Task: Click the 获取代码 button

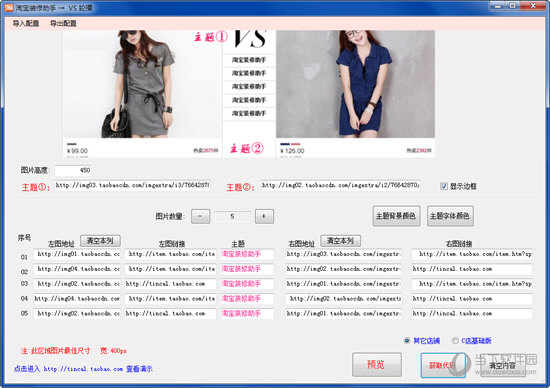Action: tap(443, 365)
